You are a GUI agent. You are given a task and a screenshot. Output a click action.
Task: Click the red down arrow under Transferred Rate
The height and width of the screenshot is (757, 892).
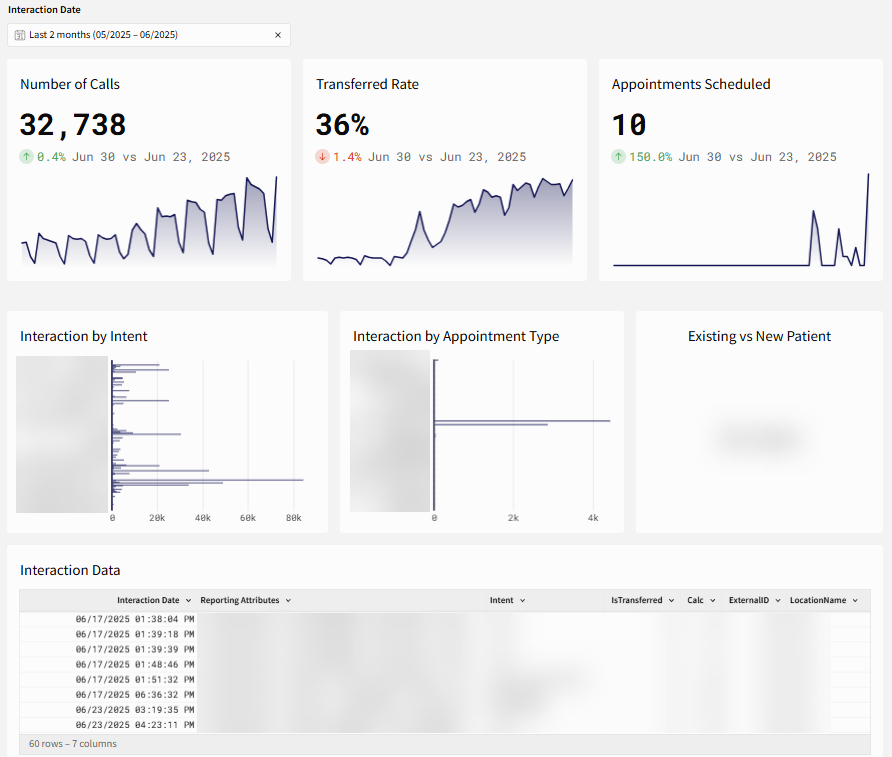pos(322,157)
